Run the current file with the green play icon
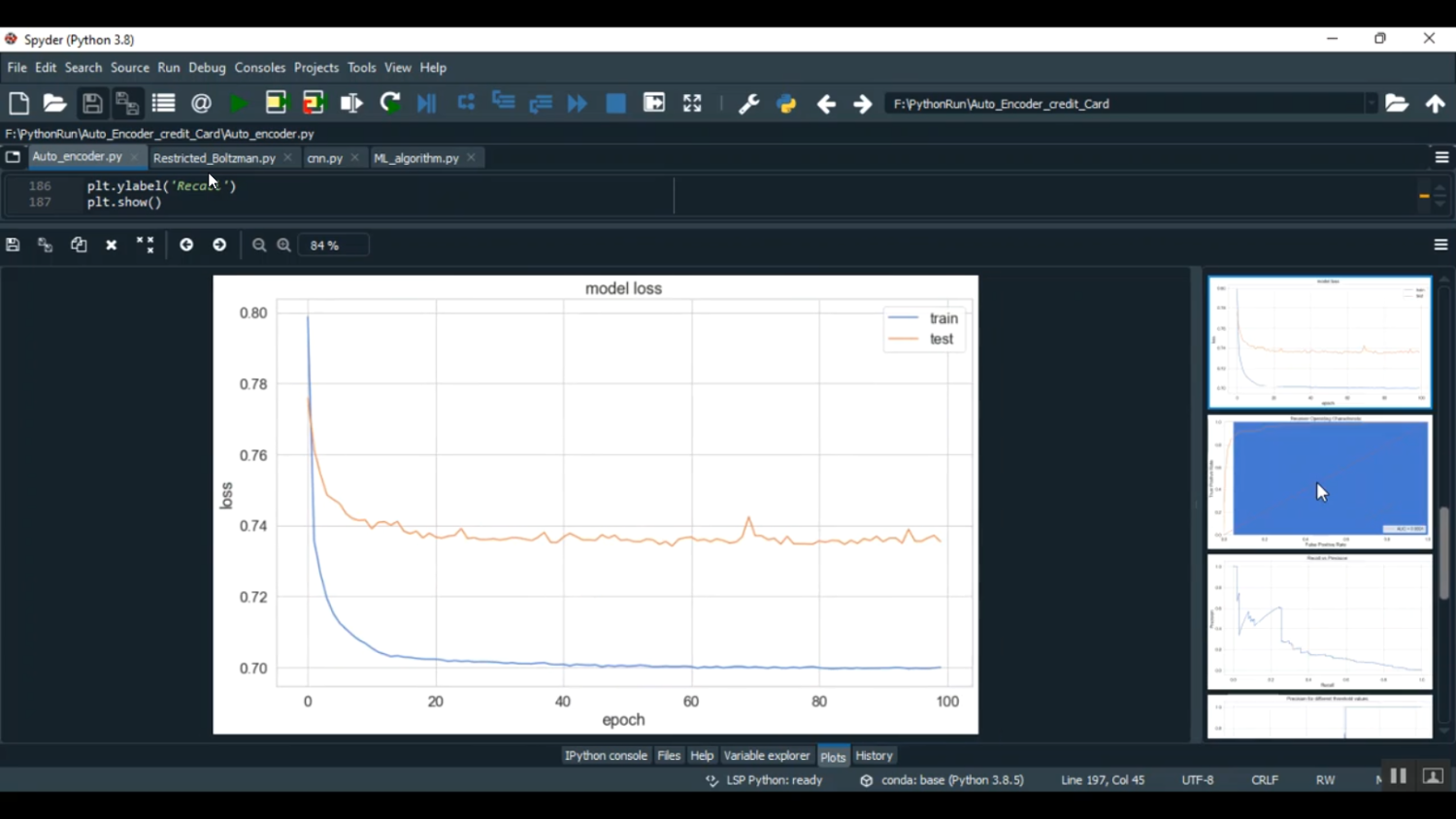Viewport: 1456px width, 819px height. coord(238,104)
